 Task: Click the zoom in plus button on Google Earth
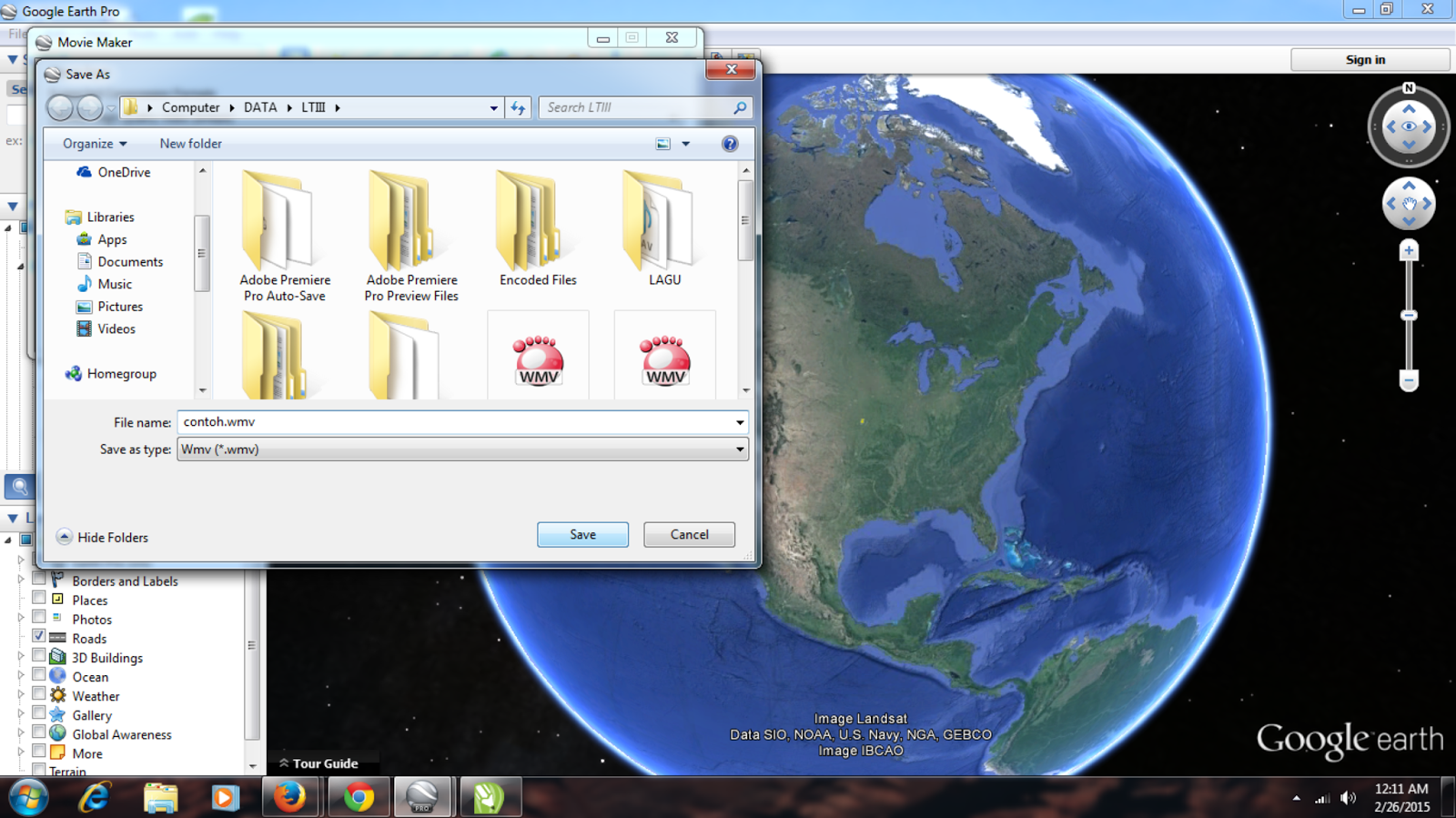(1409, 250)
